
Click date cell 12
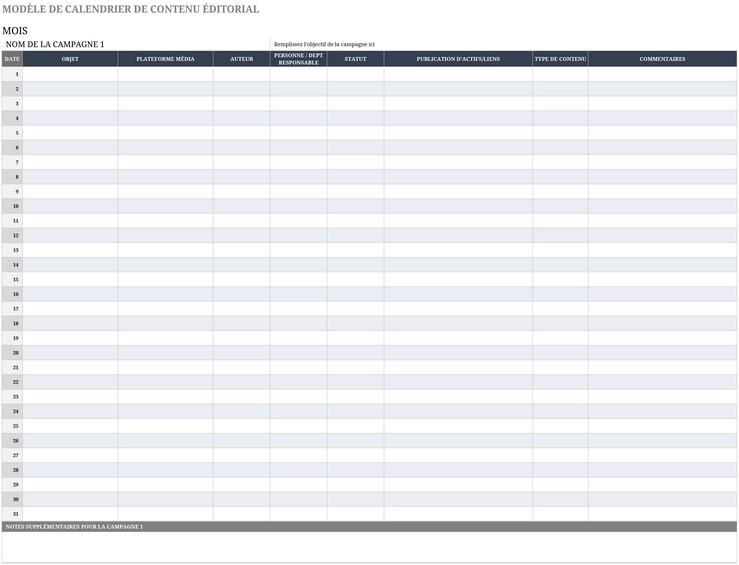(12, 235)
